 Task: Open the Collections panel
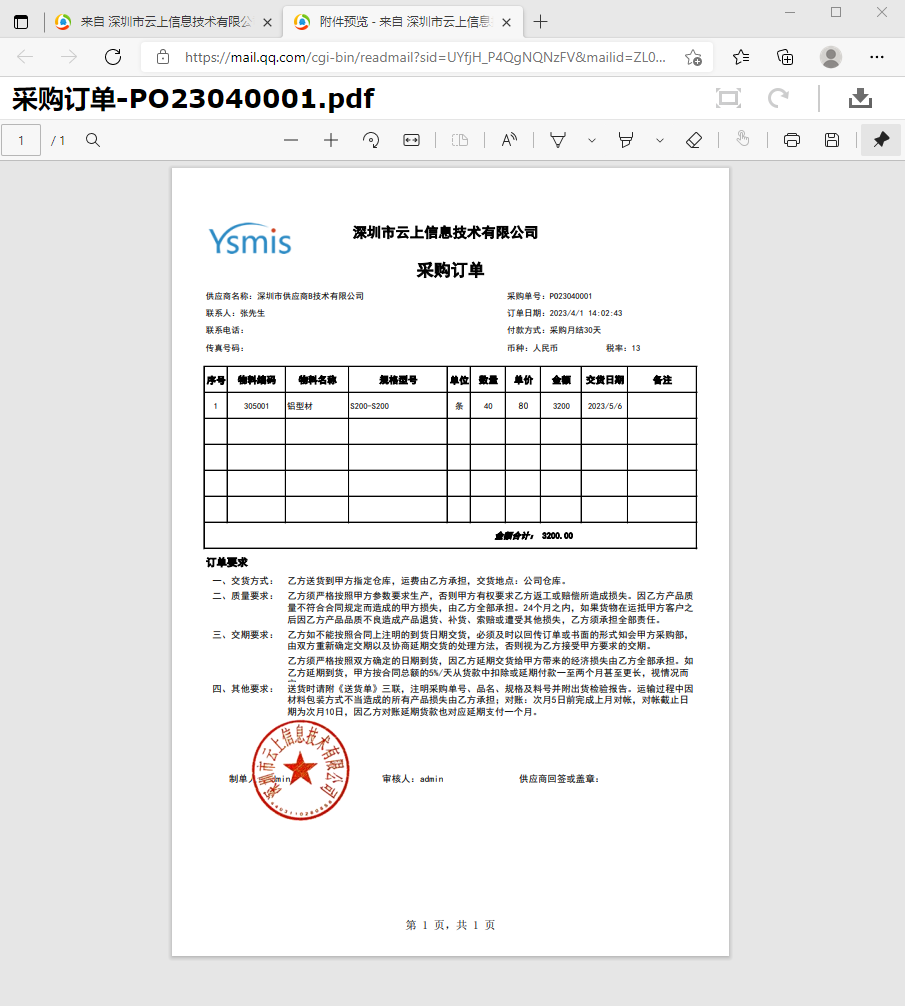[x=785, y=57]
